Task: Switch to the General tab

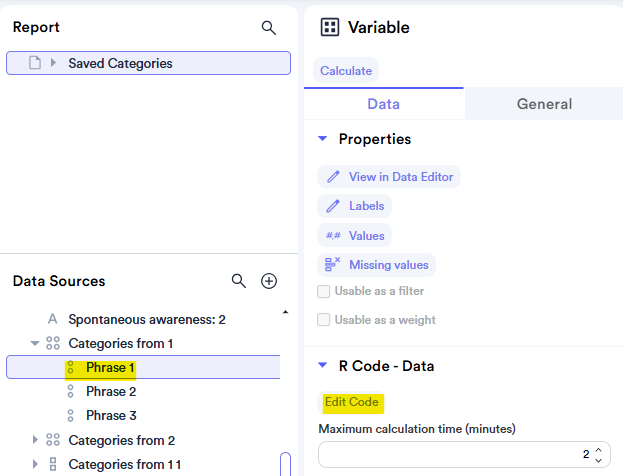Action: pos(544,104)
